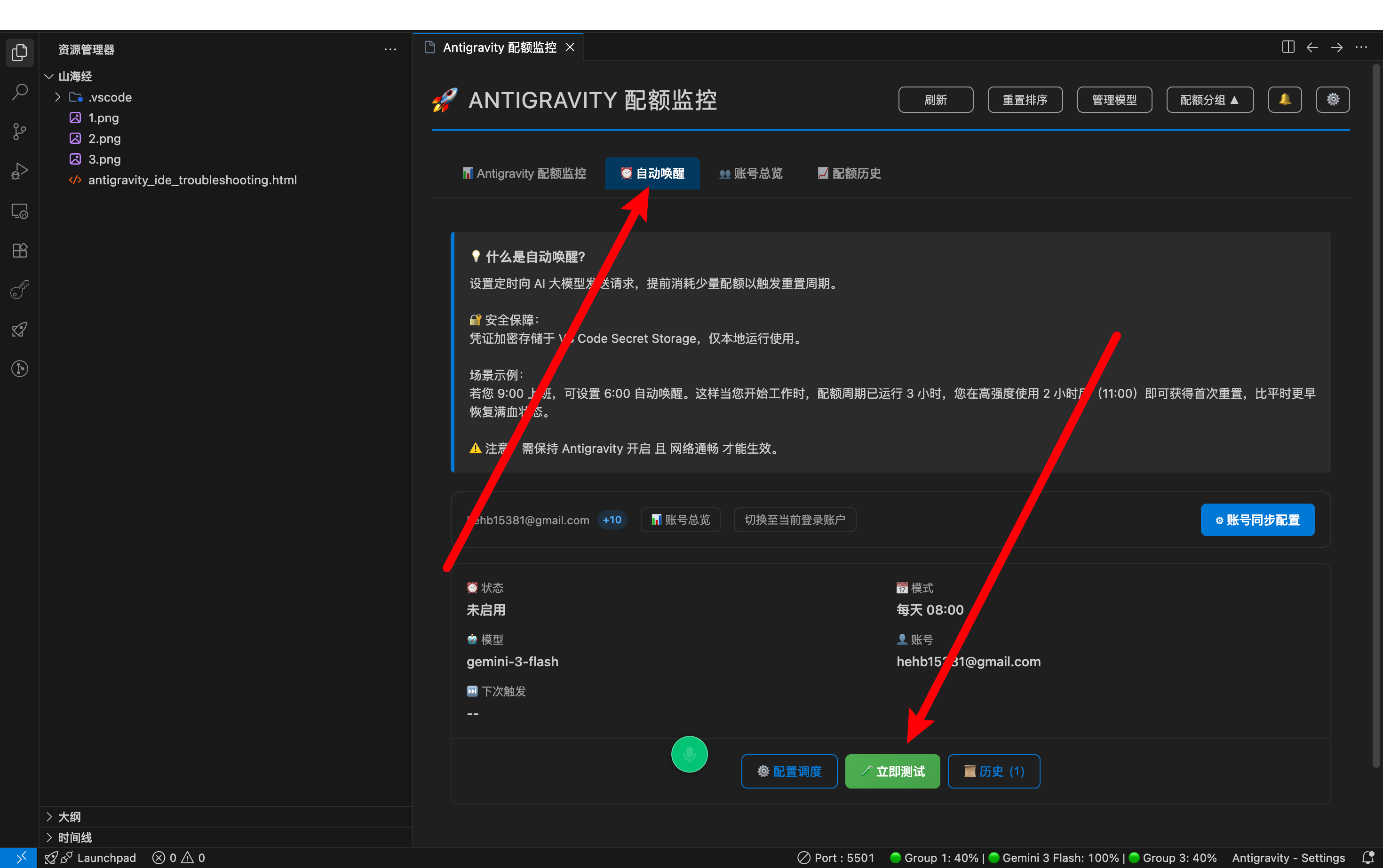Click the 立即测试 green button

892,771
